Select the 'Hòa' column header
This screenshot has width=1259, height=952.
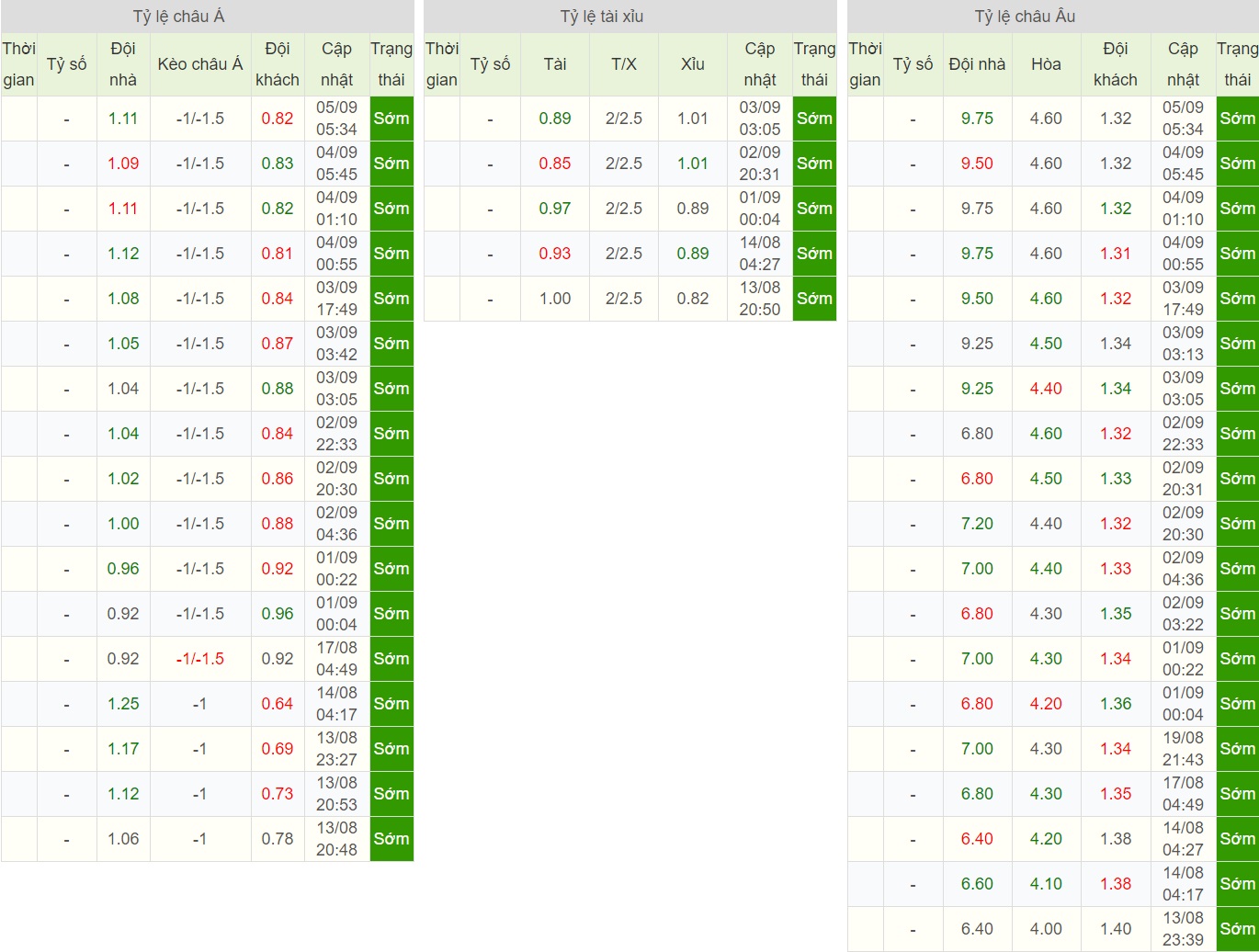click(1046, 64)
